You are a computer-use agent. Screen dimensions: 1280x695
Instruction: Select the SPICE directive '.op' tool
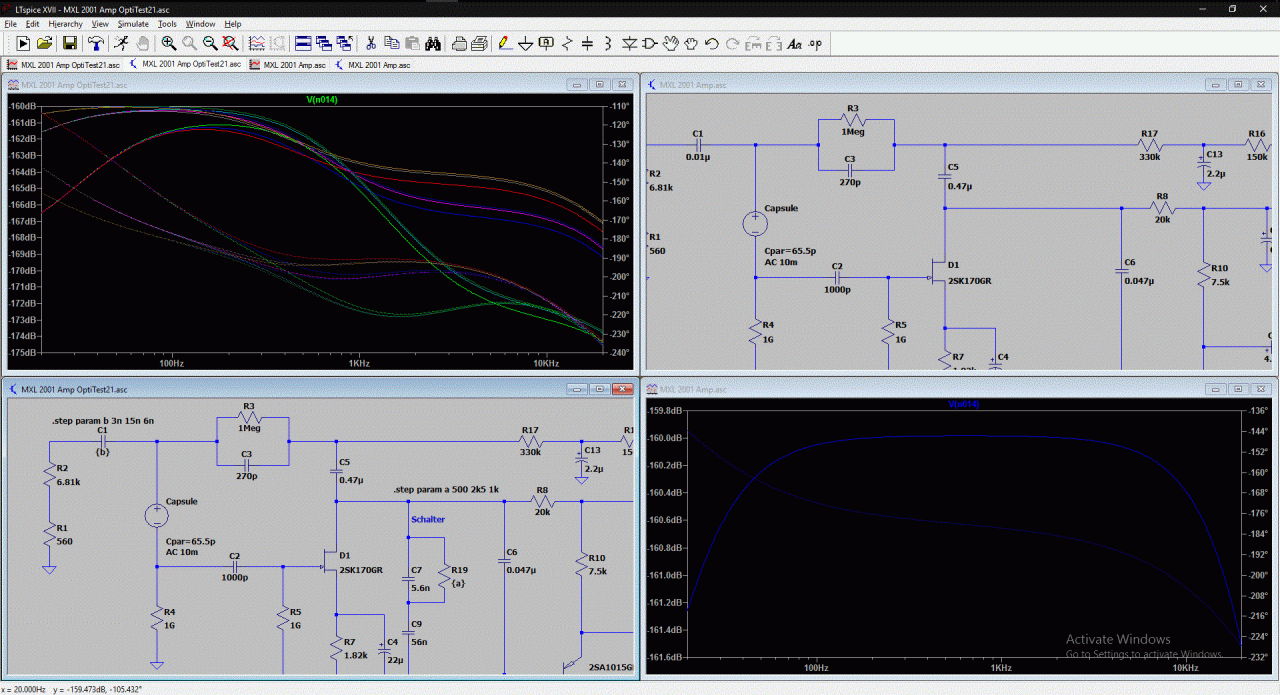point(816,43)
